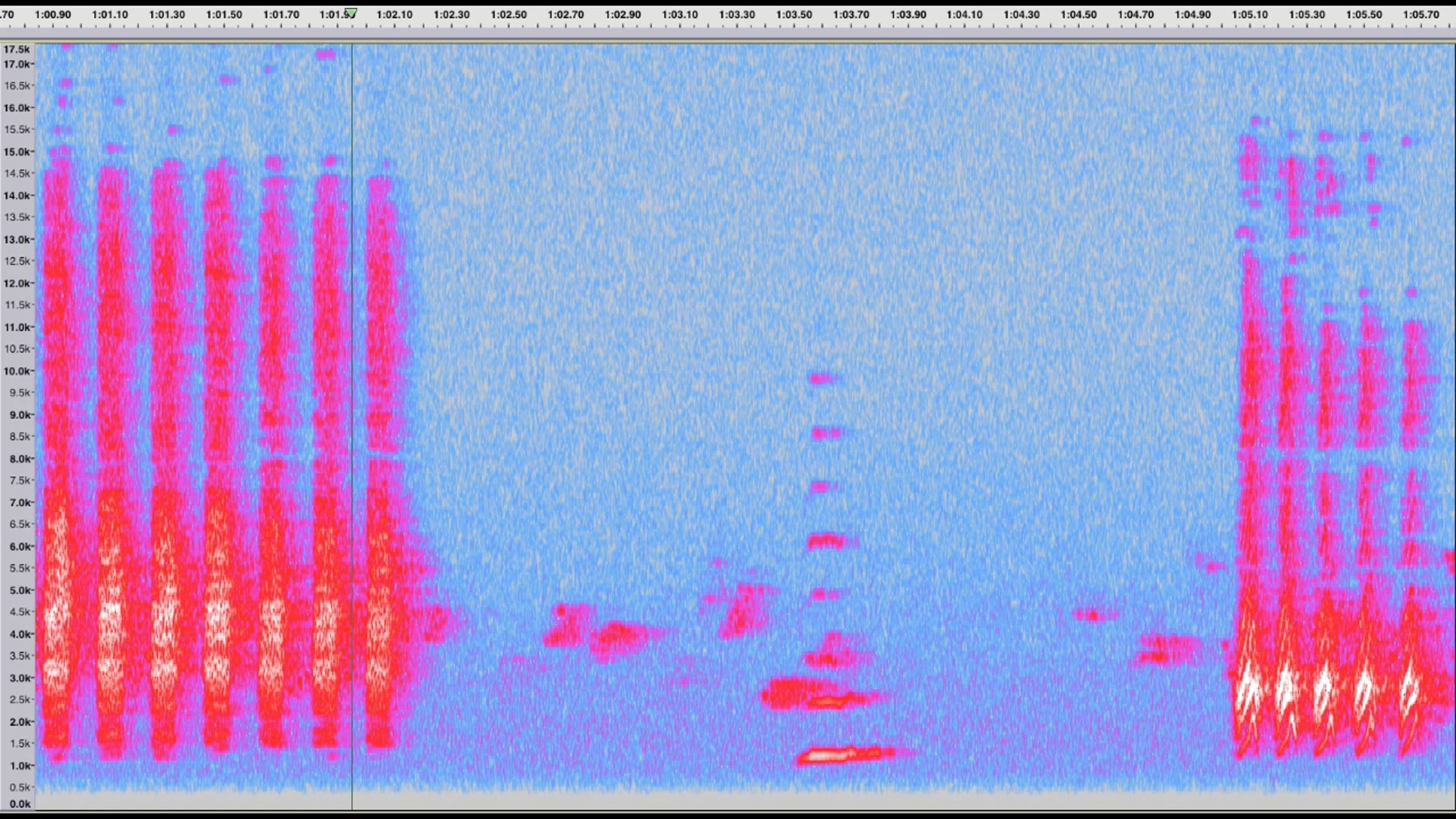Click the 1:02.90 mark on time ruler
This screenshot has height=819, width=1456.
[622, 15]
